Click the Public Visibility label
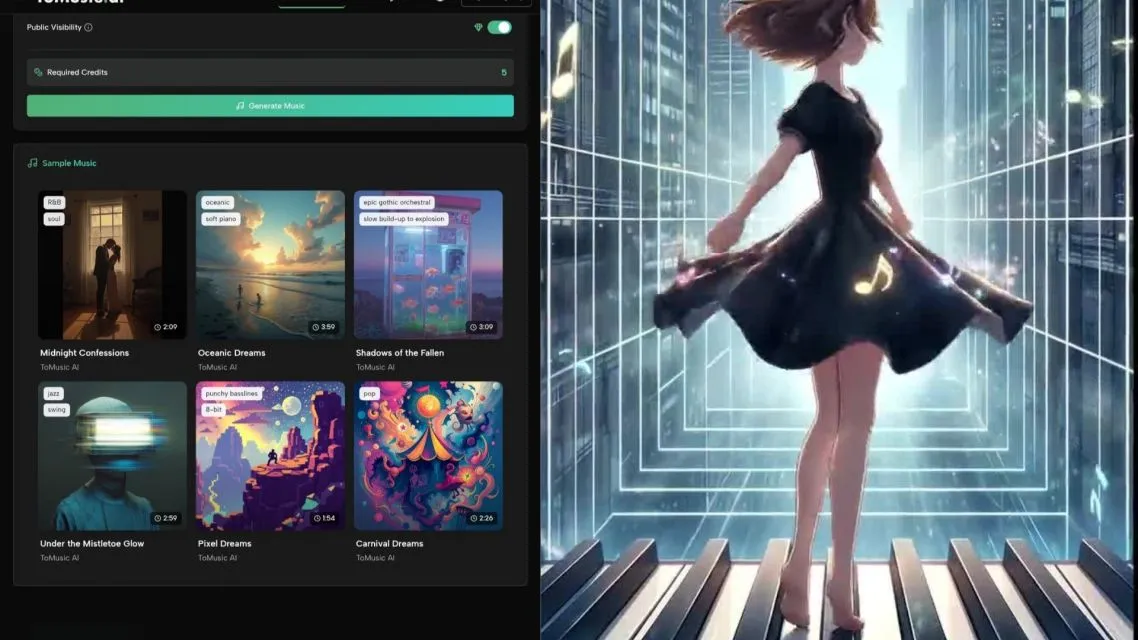Screen dimensions: 1138x640 [x=54, y=28]
